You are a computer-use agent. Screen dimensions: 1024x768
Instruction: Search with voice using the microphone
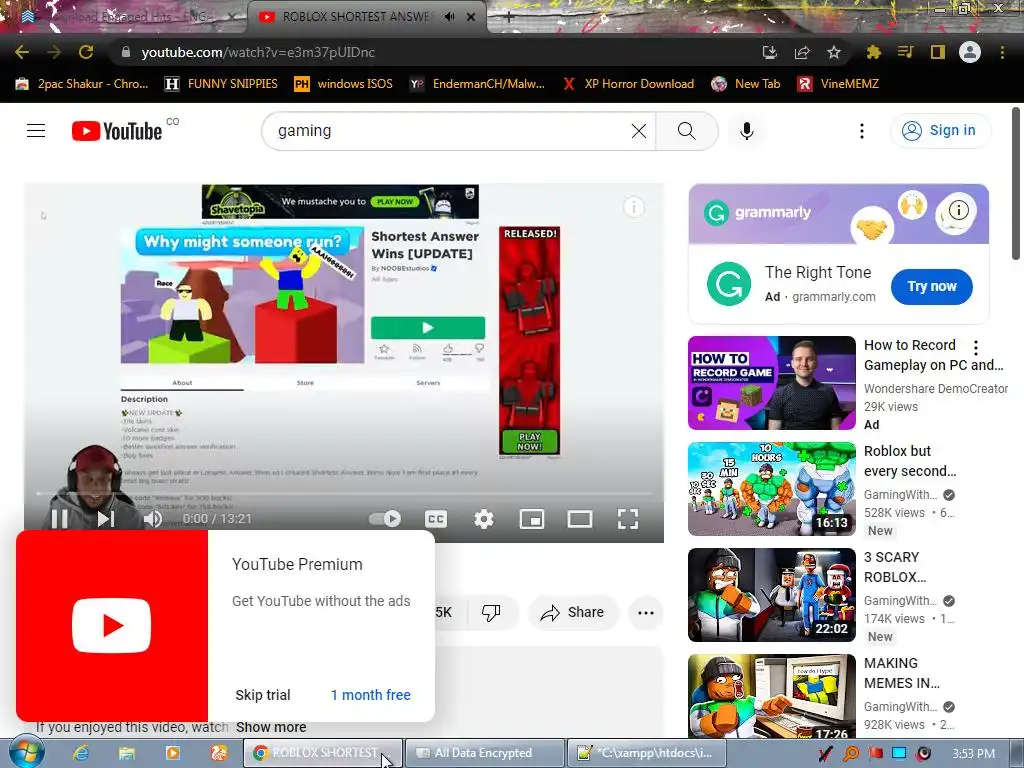pos(746,131)
